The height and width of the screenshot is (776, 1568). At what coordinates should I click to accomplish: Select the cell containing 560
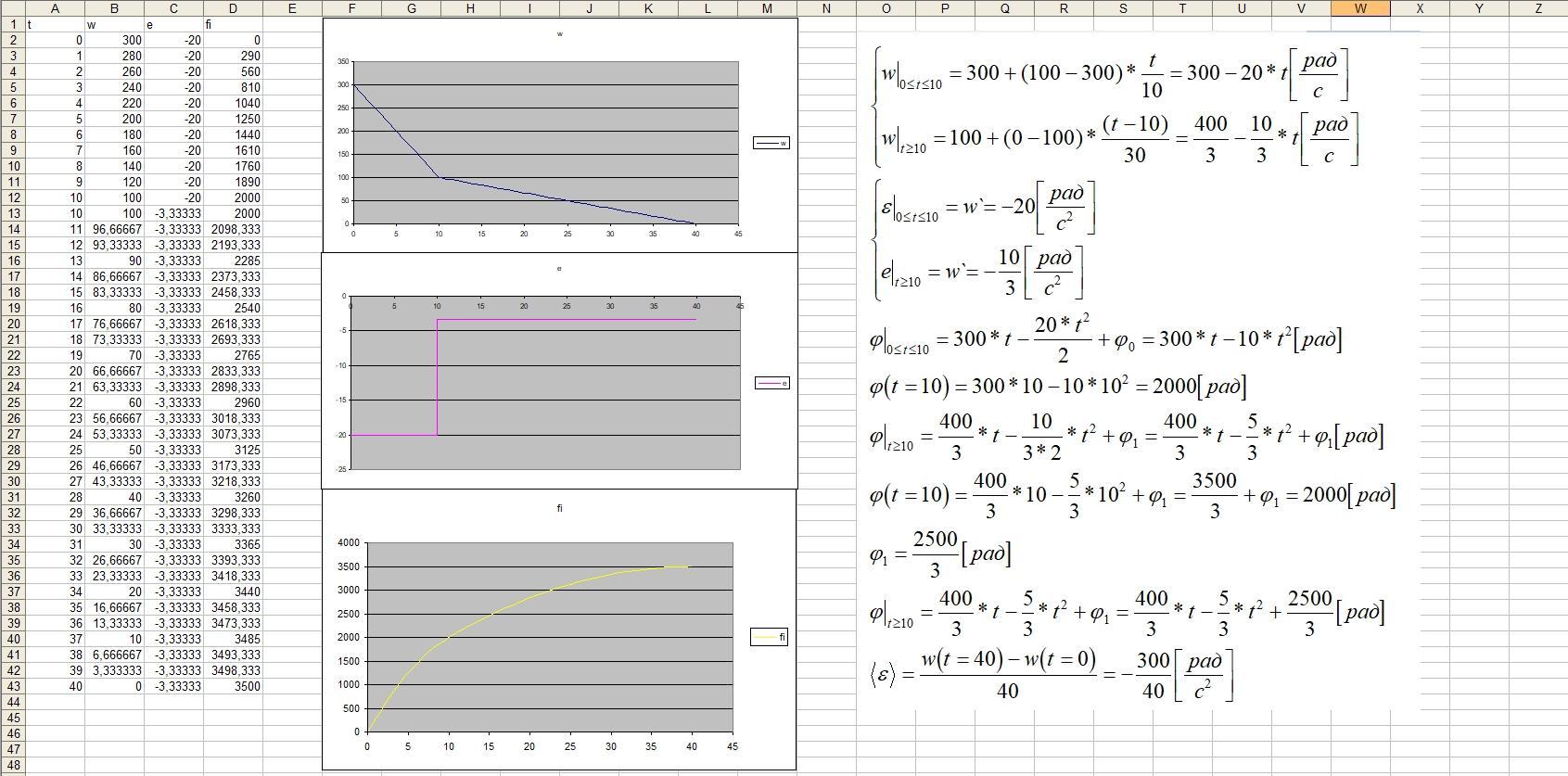point(233,71)
